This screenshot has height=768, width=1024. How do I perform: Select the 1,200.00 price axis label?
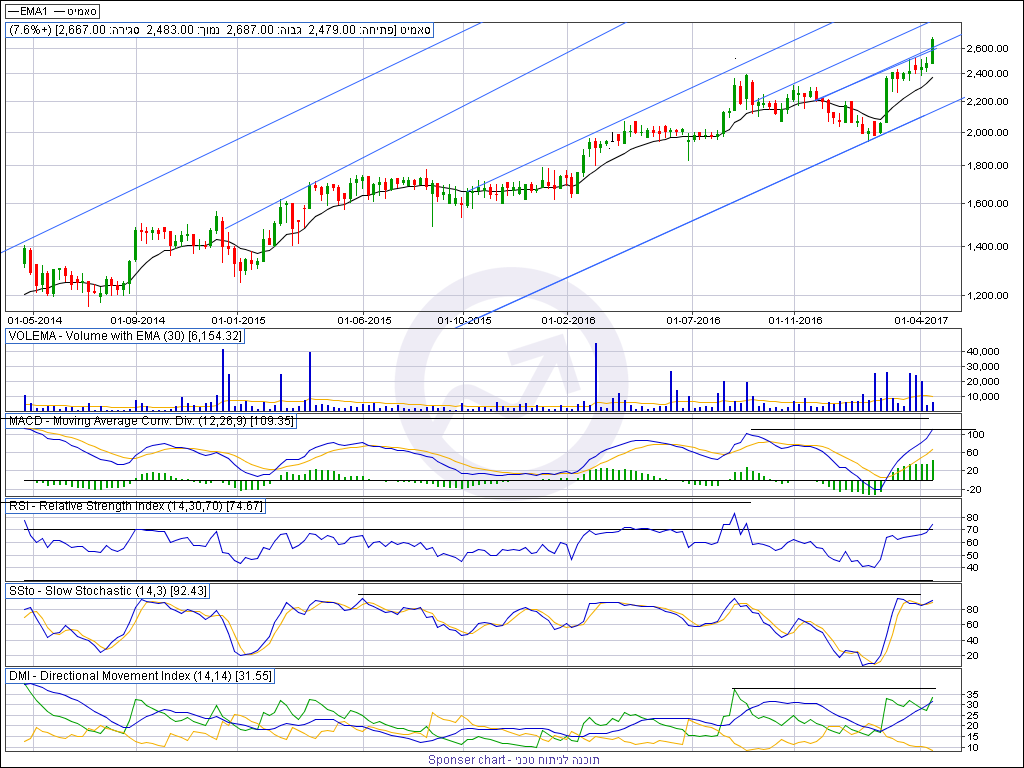(987, 296)
